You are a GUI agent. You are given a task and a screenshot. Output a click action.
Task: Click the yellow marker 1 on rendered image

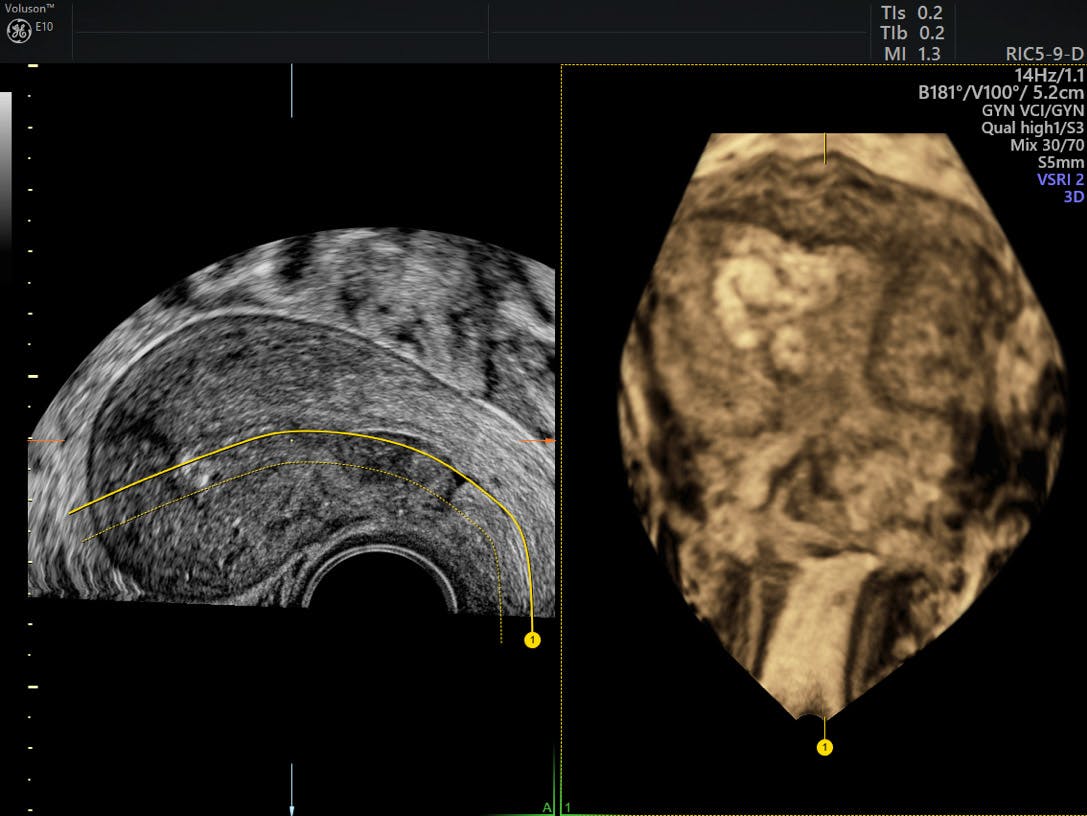pyautogui.click(x=823, y=745)
